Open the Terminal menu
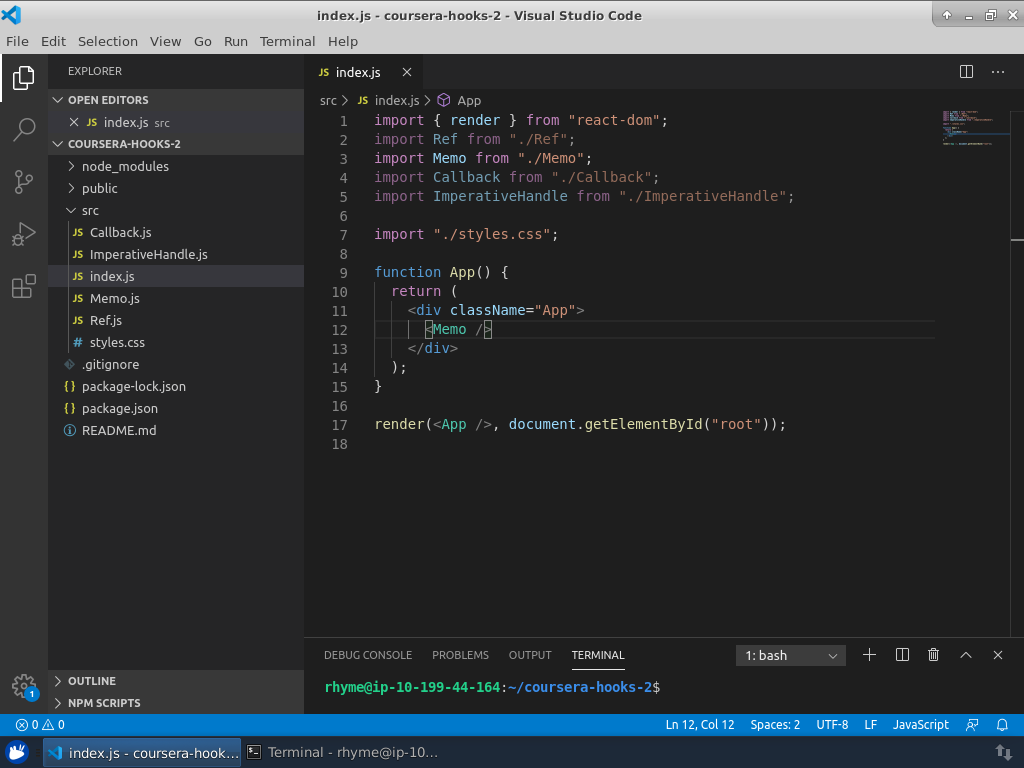 click(x=287, y=41)
